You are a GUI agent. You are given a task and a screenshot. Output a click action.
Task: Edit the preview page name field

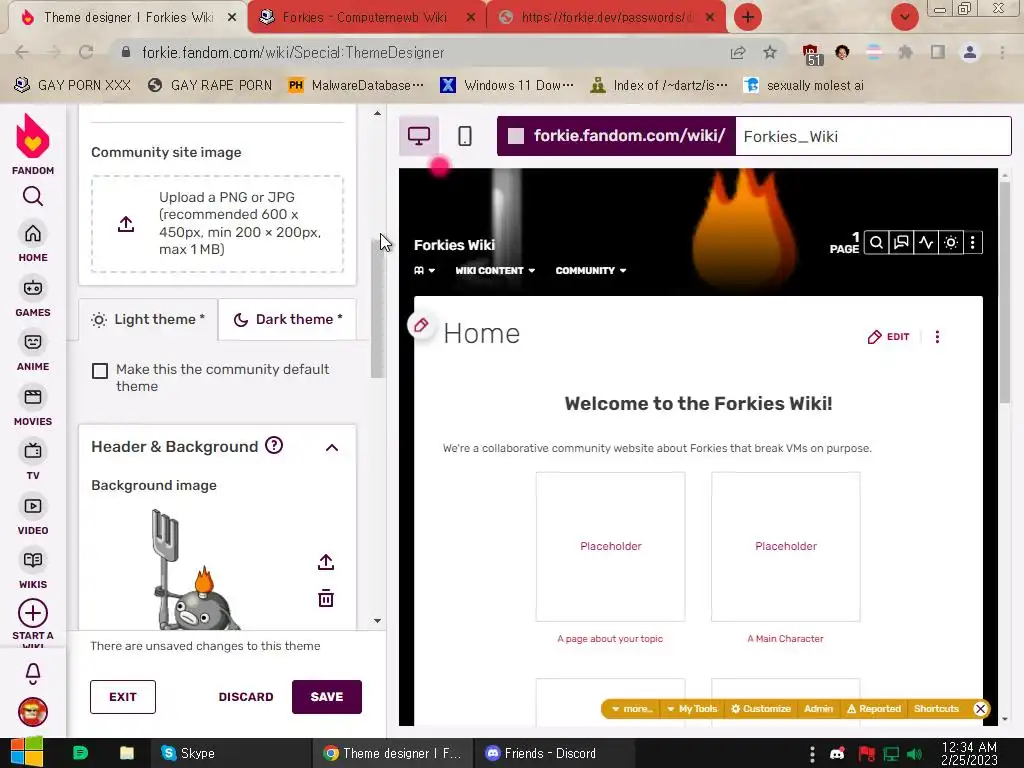[x=873, y=136]
